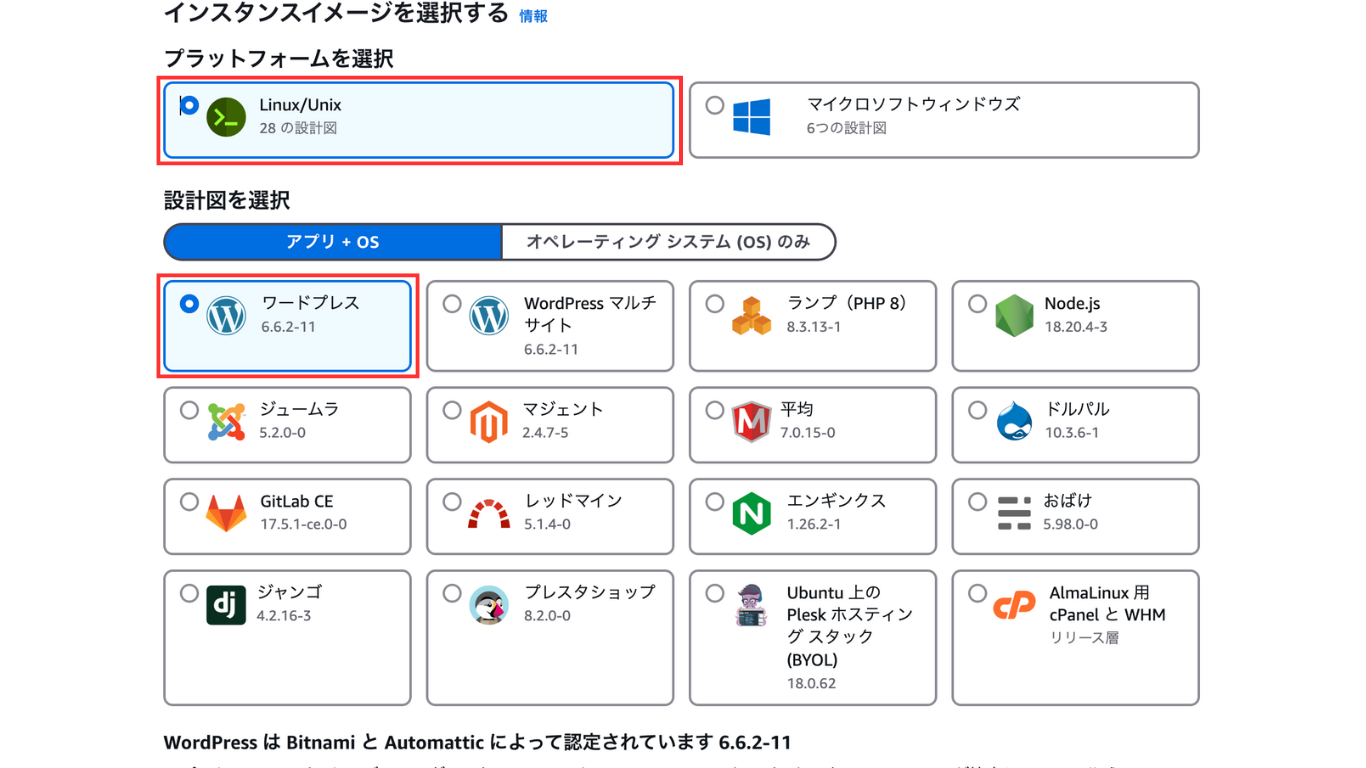Pick the ジュームラ radio button
This screenshot has height=768, width=1366.
point(189,410)
